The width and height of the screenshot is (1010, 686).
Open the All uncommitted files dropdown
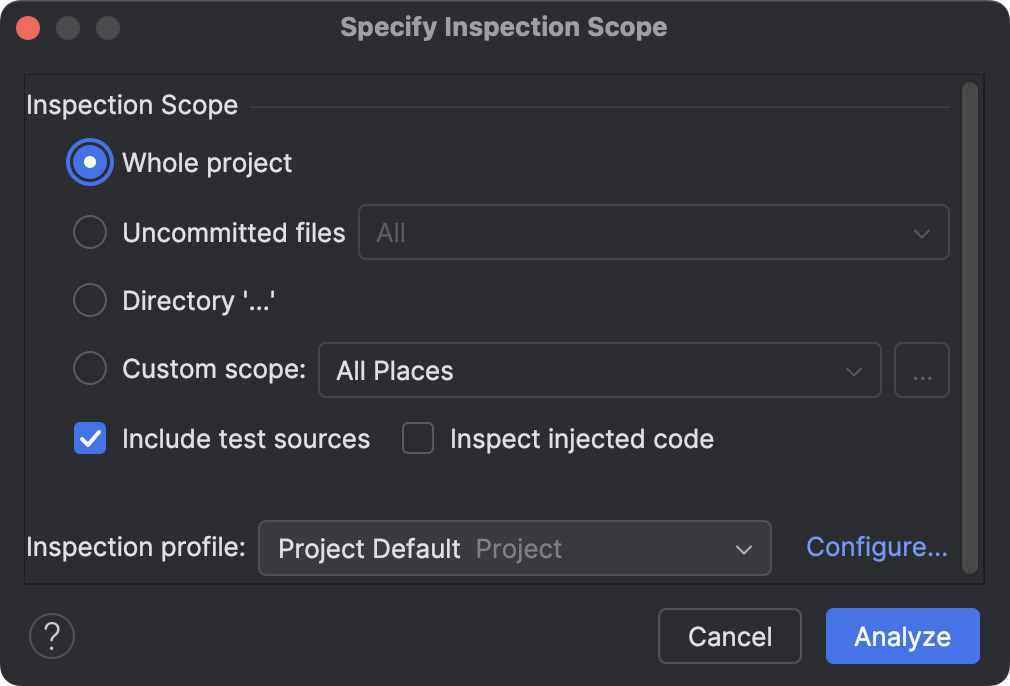coord(654,232)
